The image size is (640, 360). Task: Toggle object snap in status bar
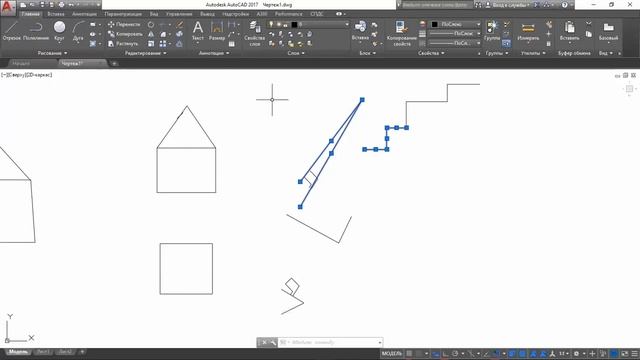point(496,353)
